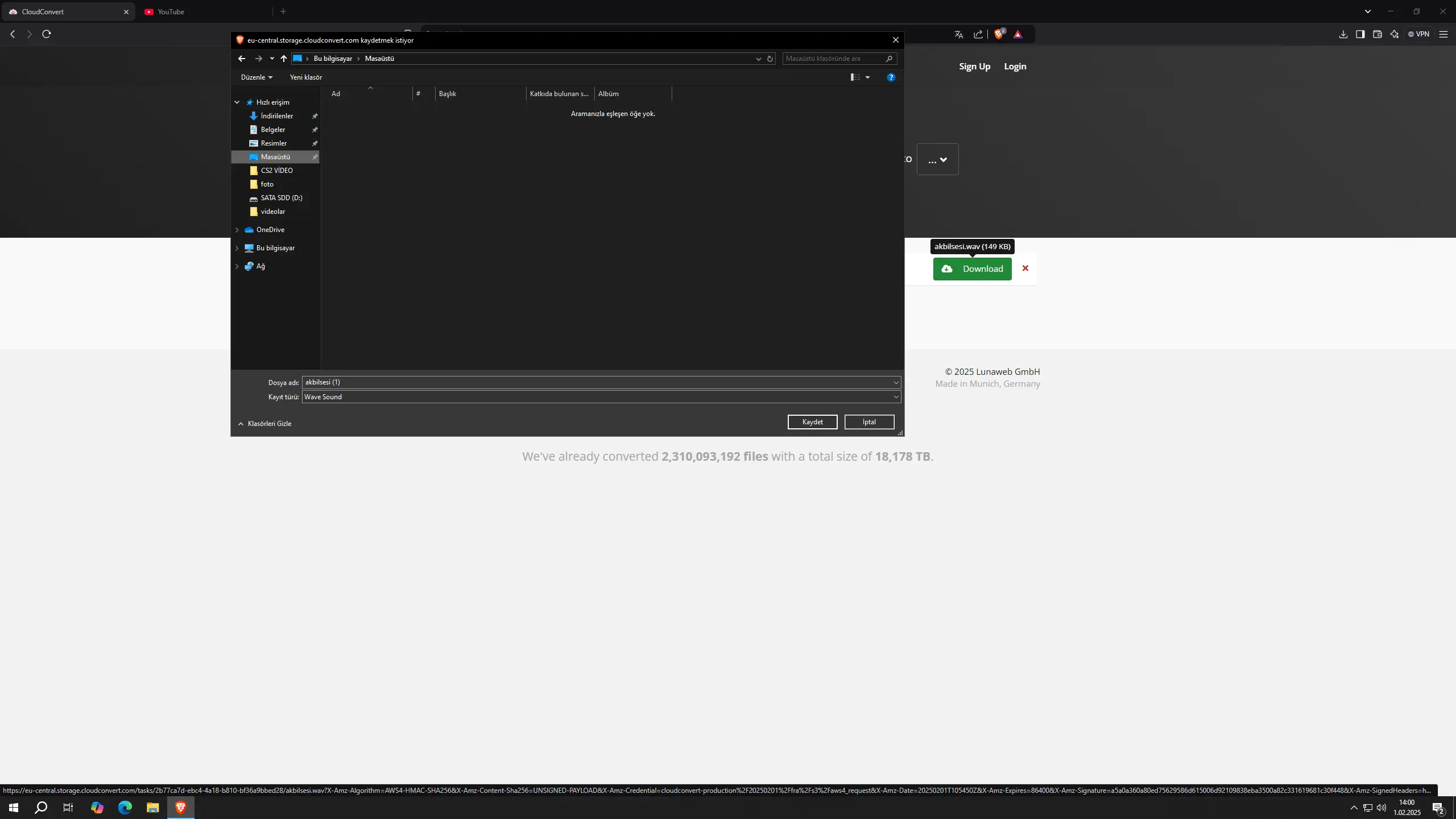The height and width of the screenshot is (819, 1456).
Task: Click Sign Up on CloudConvert
Action: (974, 67)
